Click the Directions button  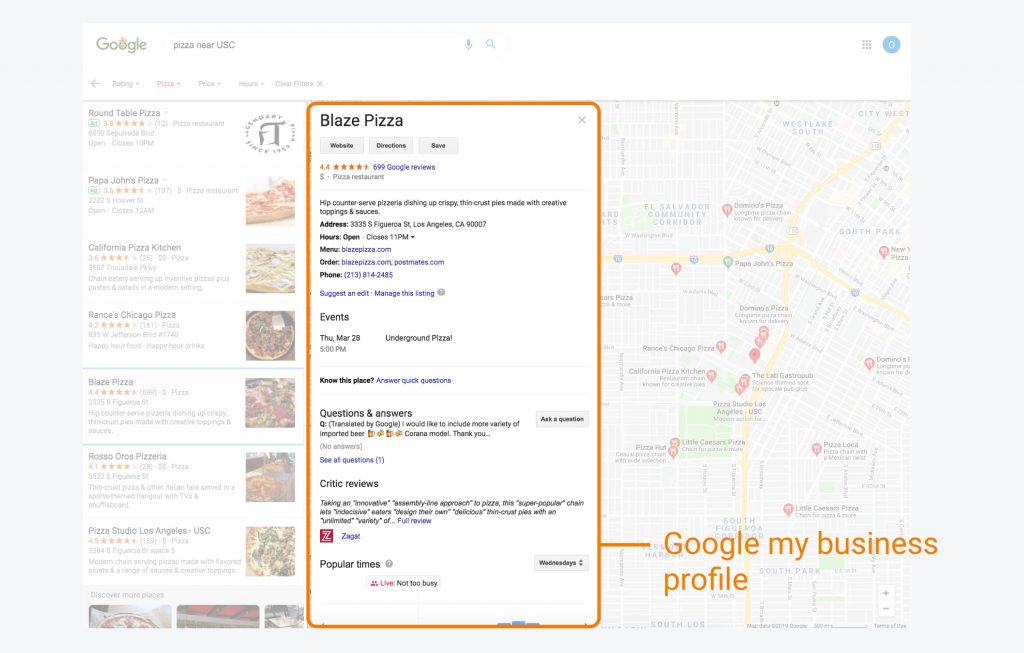click(x=391, y=146)
